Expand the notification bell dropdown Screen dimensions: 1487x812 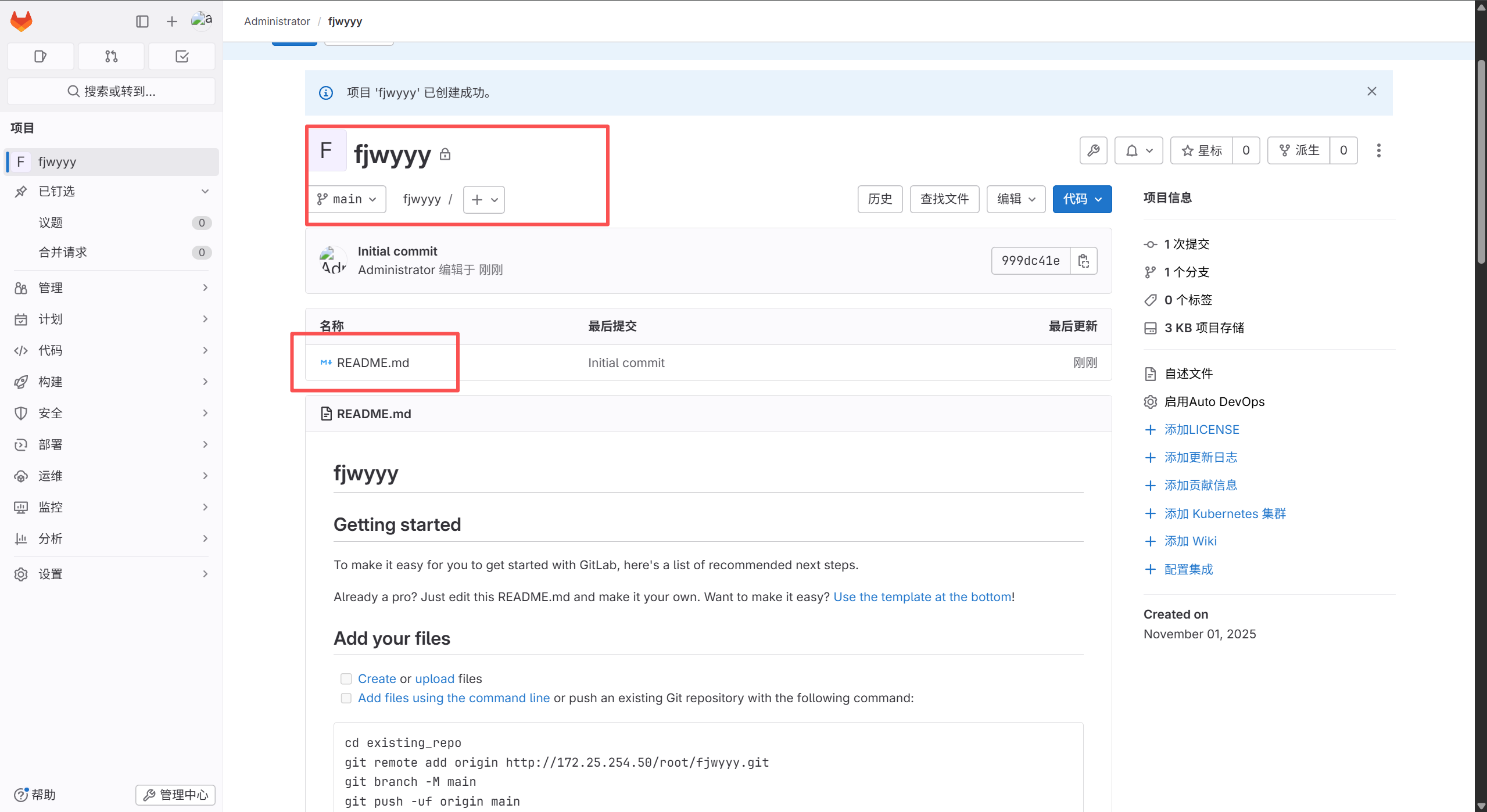click(1138, 150)
